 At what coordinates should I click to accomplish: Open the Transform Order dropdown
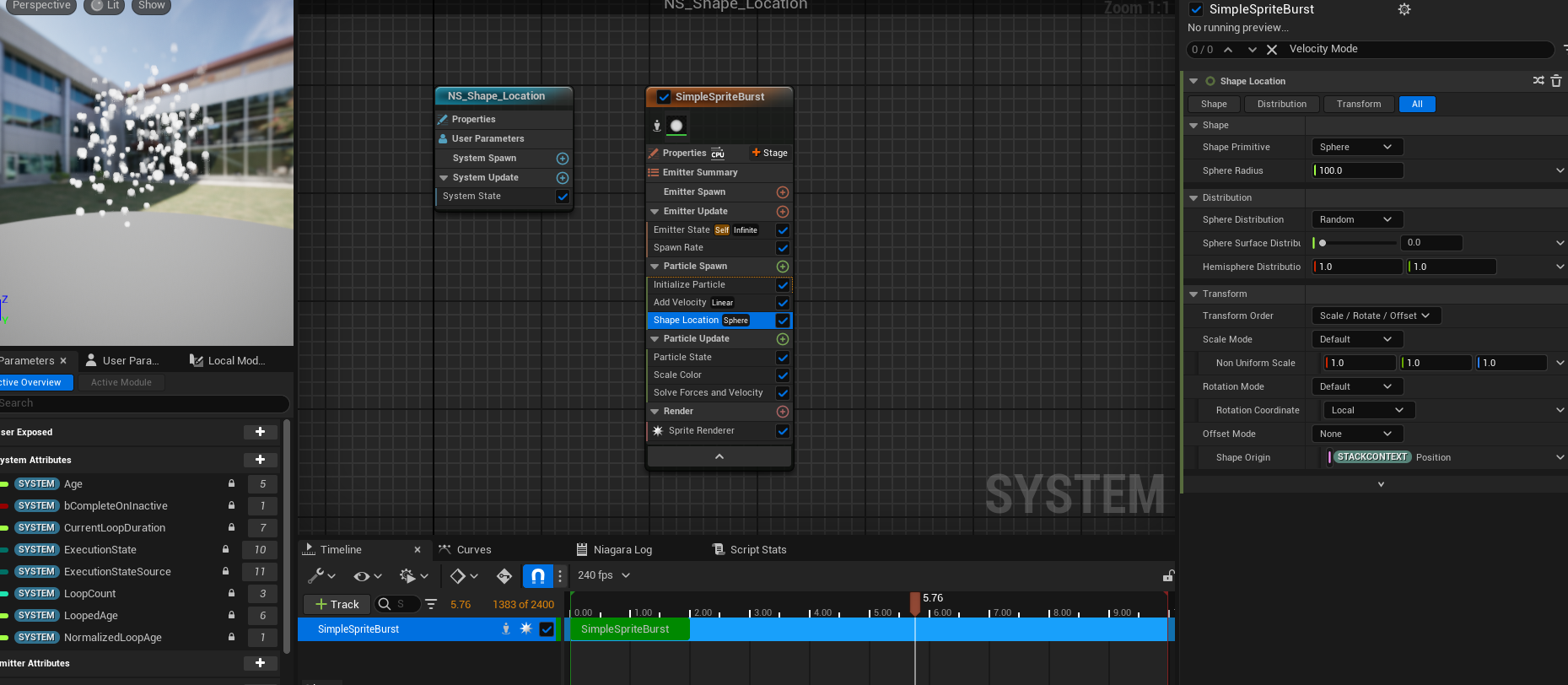click(1376, 316)
